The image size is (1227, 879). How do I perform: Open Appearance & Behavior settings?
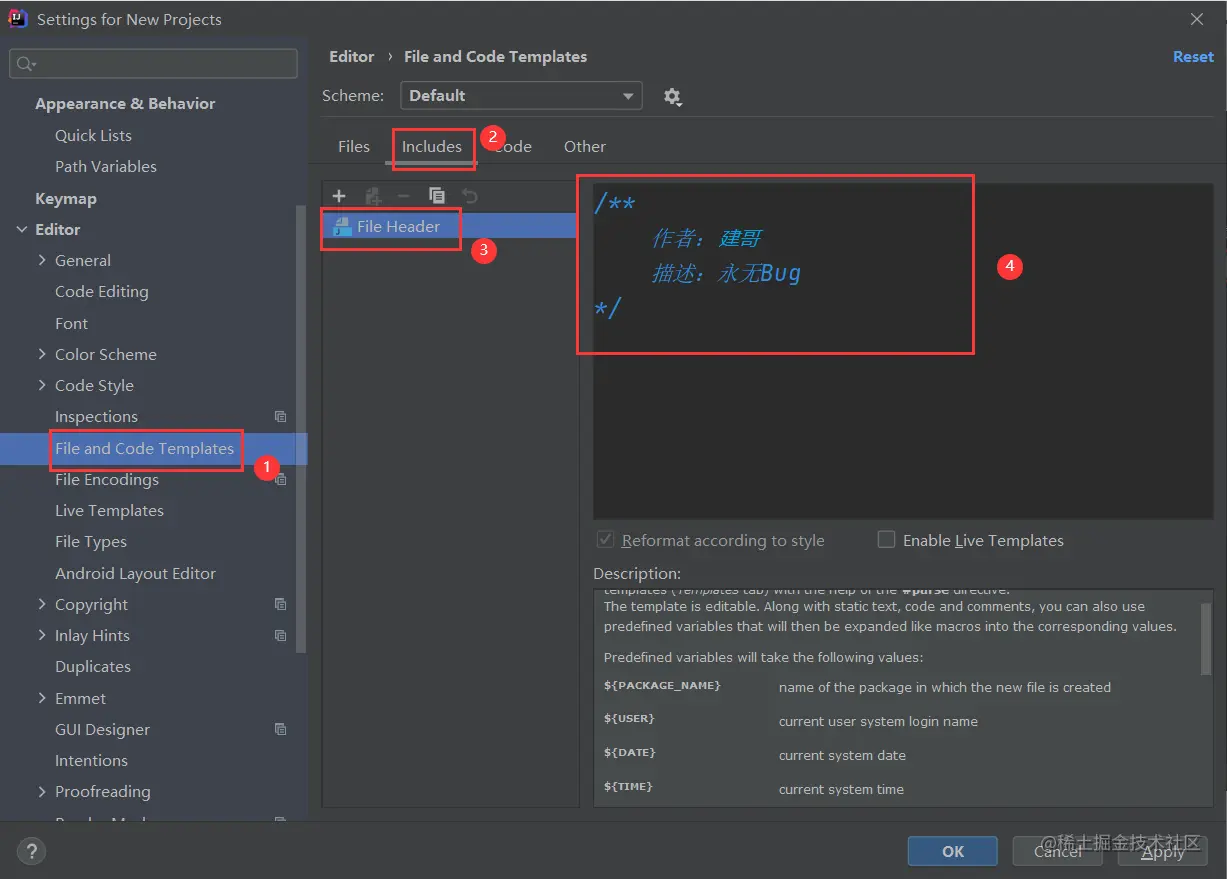(x=125, y=104)
